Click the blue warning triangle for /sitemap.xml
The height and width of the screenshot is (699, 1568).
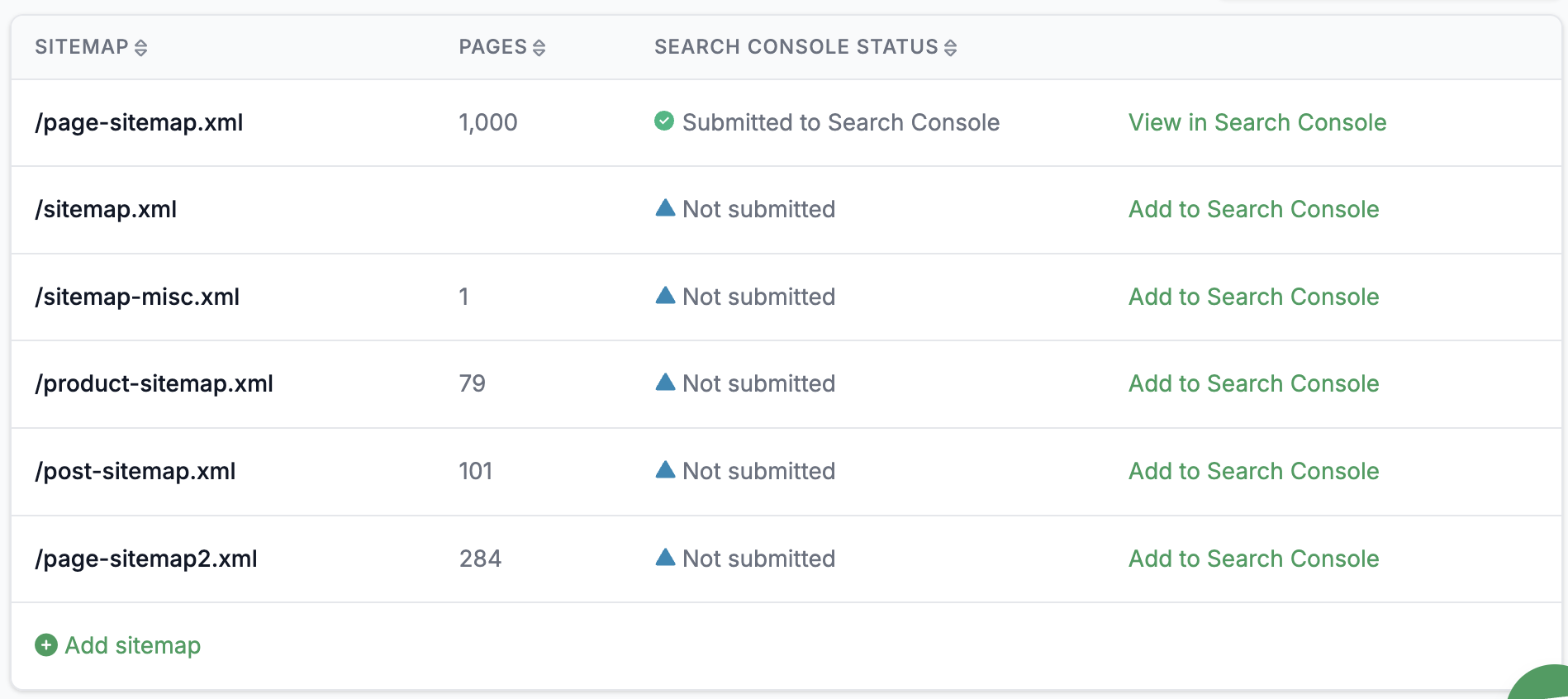point(665,207)
